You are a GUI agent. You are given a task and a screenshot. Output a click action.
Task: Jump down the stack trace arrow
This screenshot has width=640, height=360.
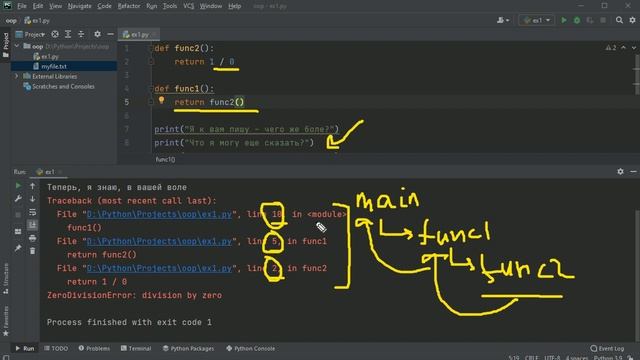click(33, 199)
